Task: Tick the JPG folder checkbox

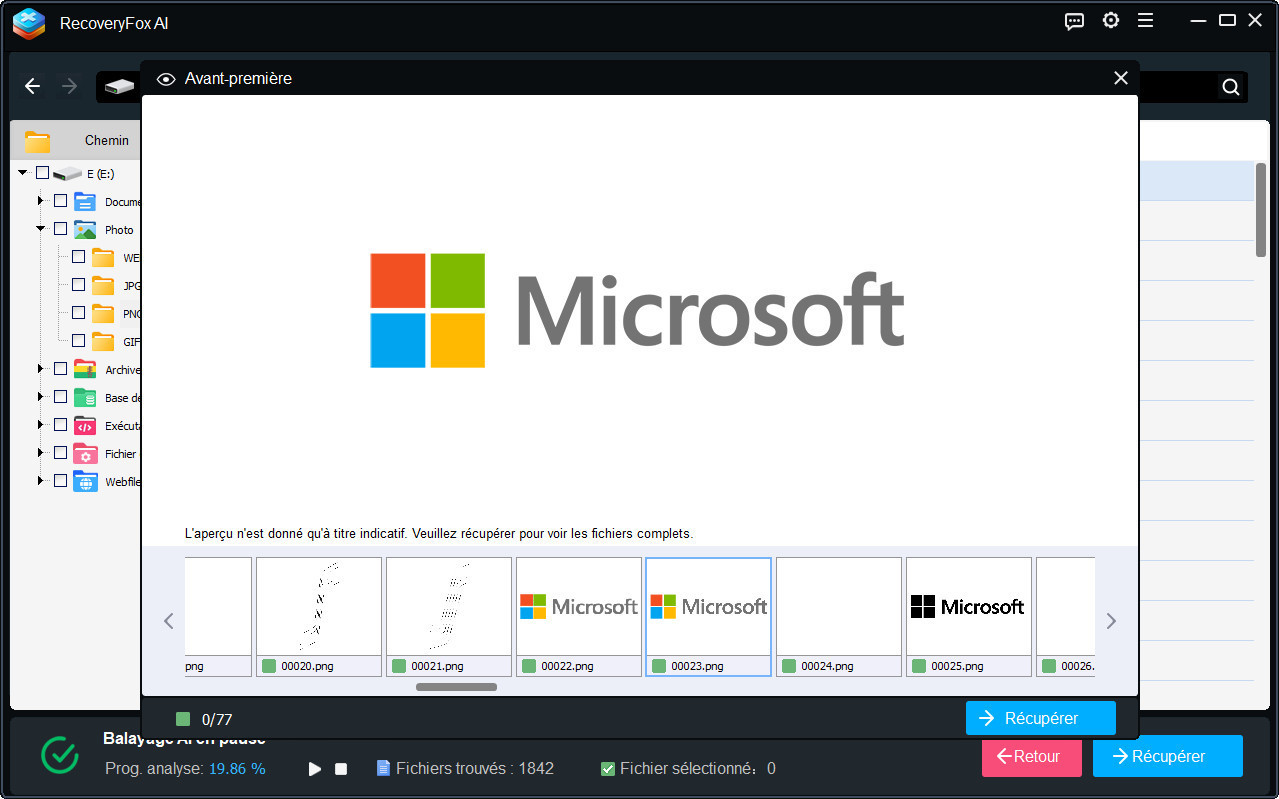Action: (78, 285)
